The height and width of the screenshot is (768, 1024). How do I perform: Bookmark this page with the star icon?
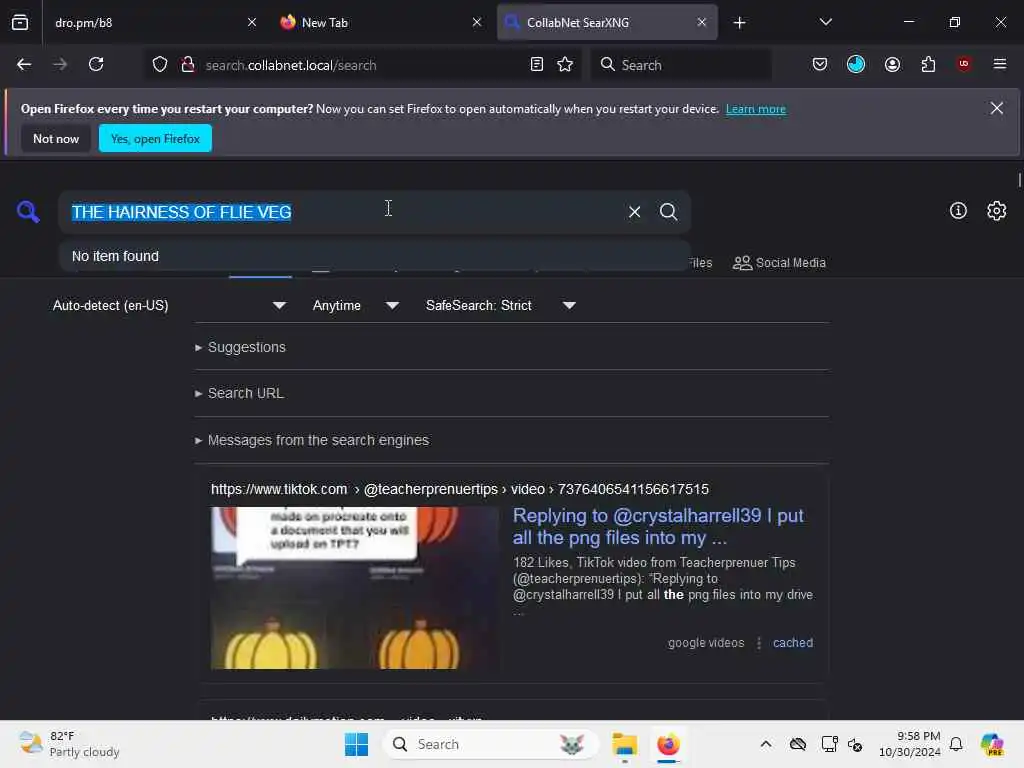coord(565,65)
